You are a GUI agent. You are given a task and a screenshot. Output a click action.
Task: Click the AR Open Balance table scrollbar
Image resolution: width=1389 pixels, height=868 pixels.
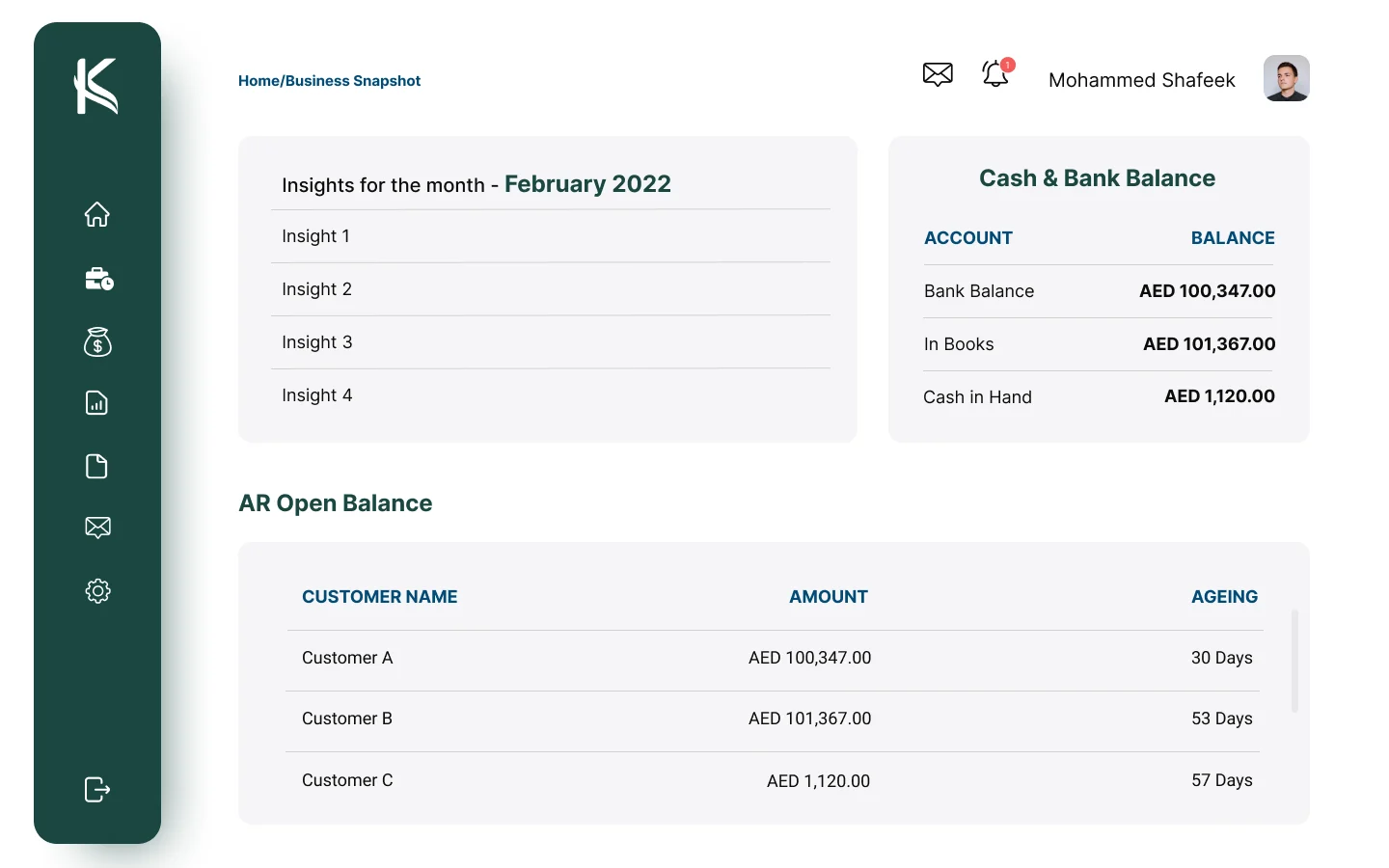pos(1294,662)
